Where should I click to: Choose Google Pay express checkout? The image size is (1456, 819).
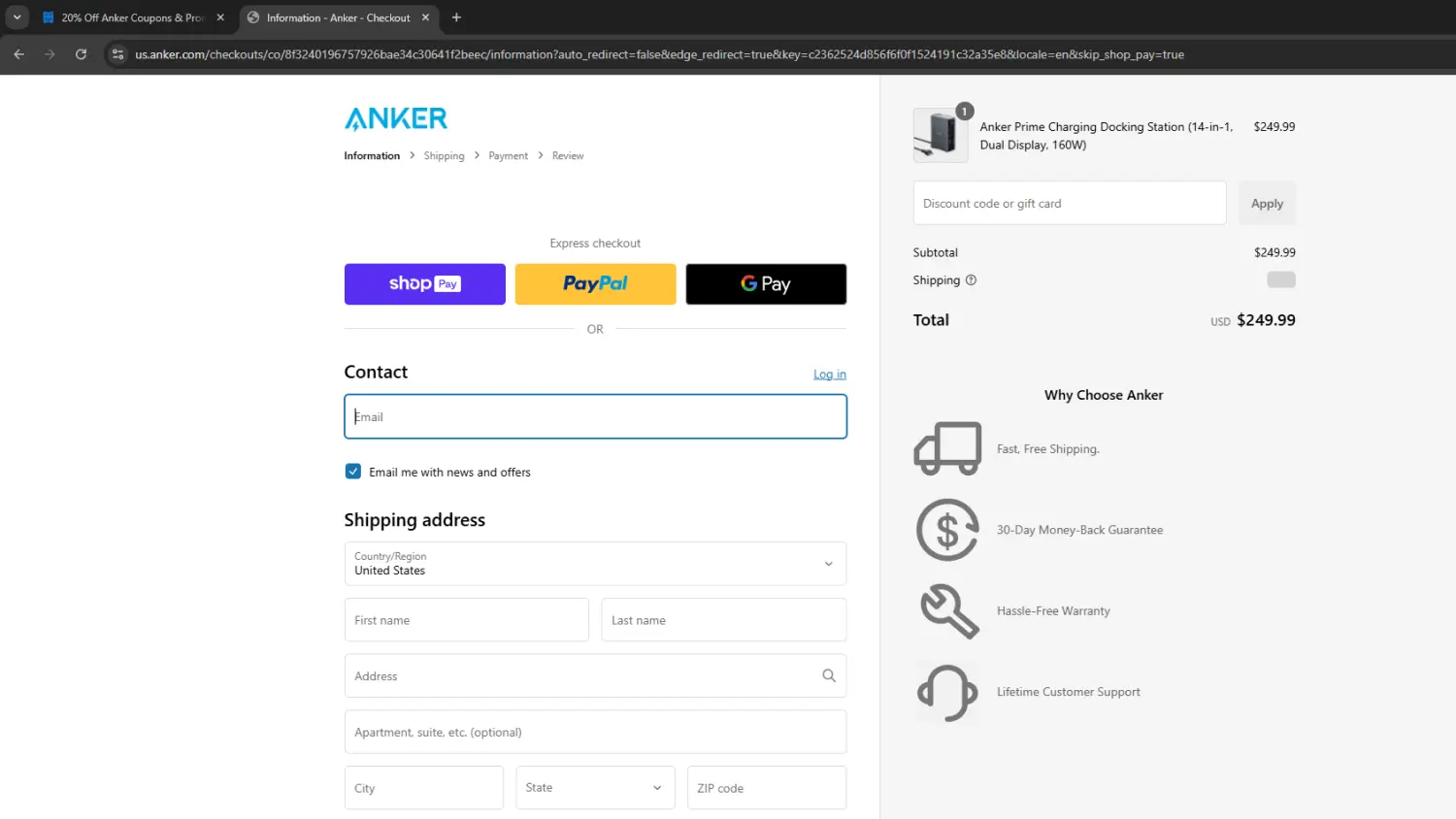(x=766, y=284)
